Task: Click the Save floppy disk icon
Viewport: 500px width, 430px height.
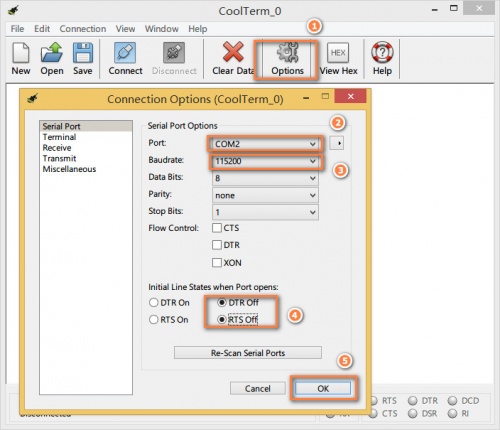Action: tap(83, 53)
